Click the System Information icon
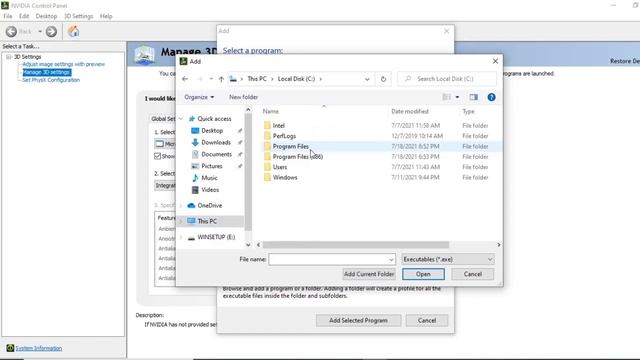The height and width of the screenshot is (360, 640). (x=10, y=348)
